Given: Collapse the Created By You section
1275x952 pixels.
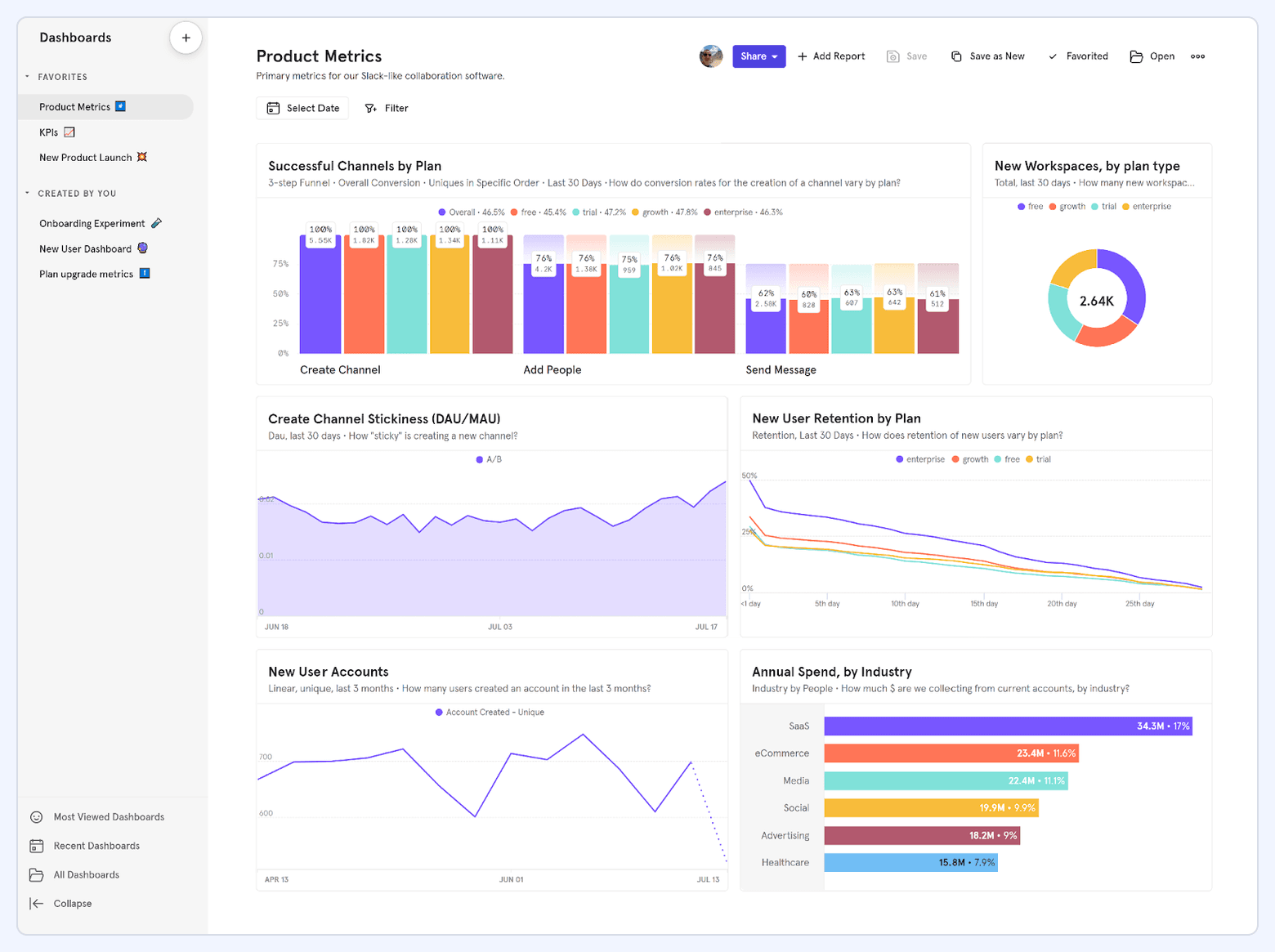Looking at the screenshot, I should click(x=29, y=193).
